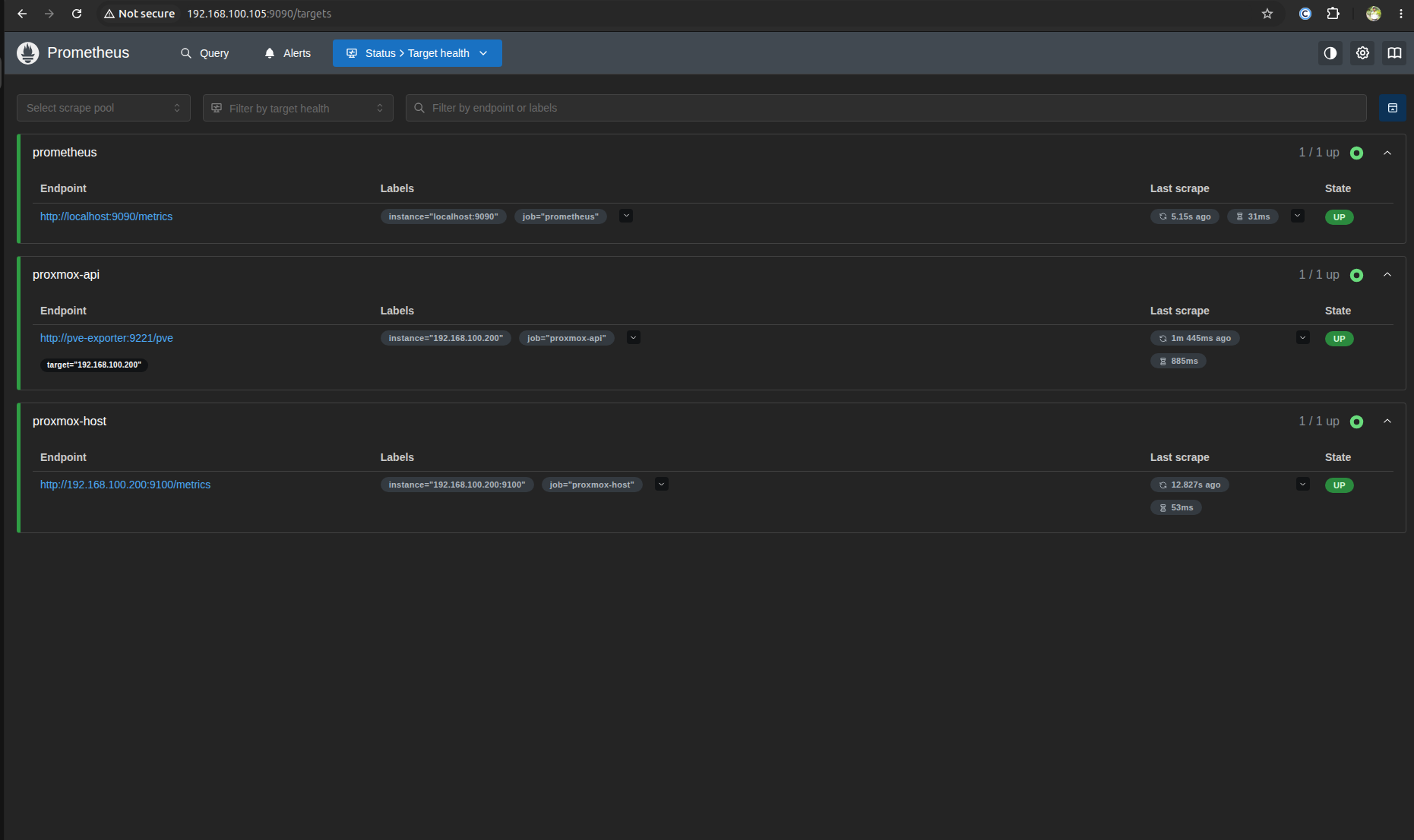
Task: Click the 885ms scrape duration badge
Action: [1178, 361]
